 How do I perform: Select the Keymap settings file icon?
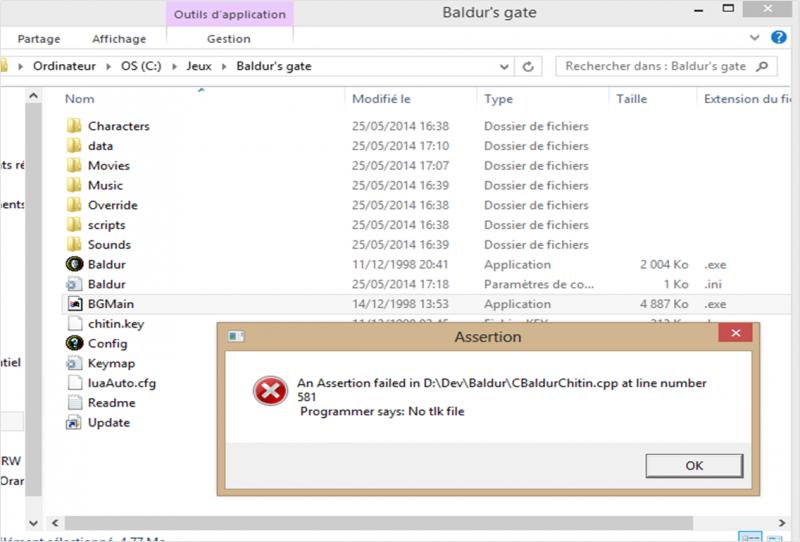[x=74, y=363]
